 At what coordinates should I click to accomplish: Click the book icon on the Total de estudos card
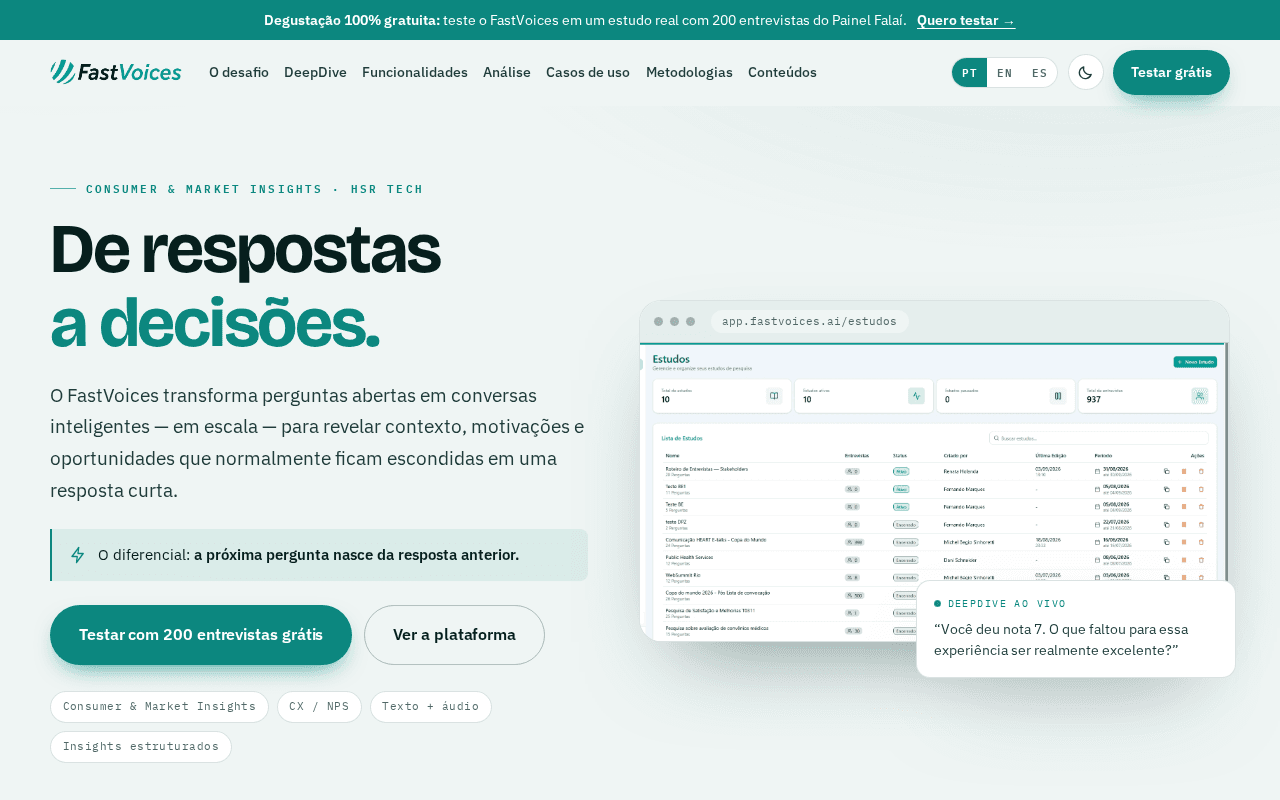click(x=774, y=396)
